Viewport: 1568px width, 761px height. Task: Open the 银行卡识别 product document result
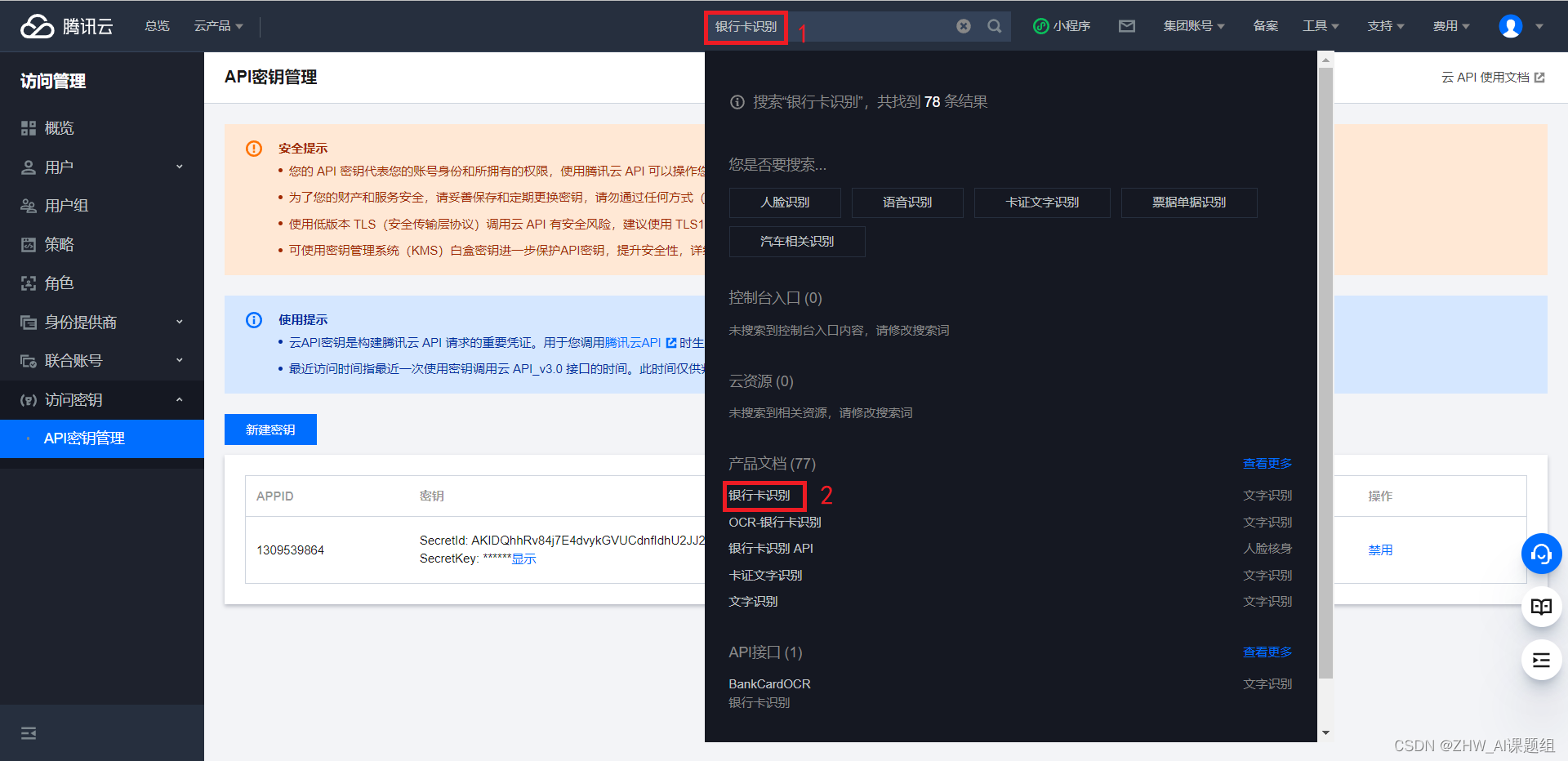[x=759, y=496]
